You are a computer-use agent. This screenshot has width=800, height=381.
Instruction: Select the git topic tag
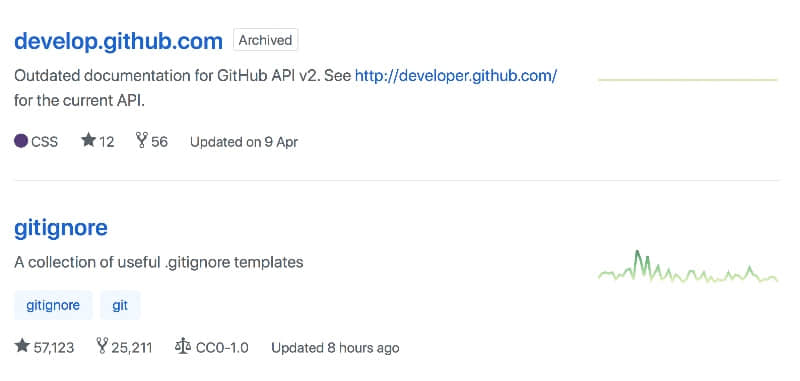(120, 306)
